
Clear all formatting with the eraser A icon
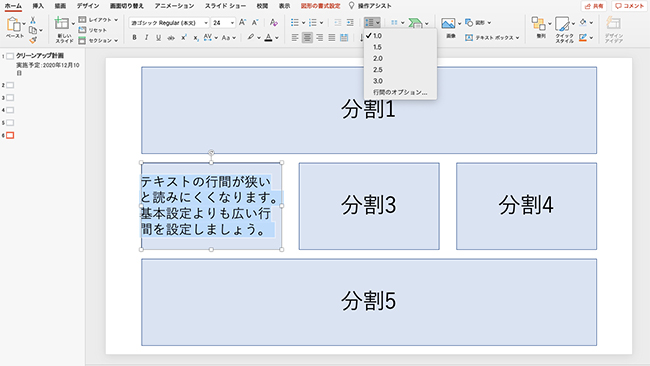[x=274, y=23]
